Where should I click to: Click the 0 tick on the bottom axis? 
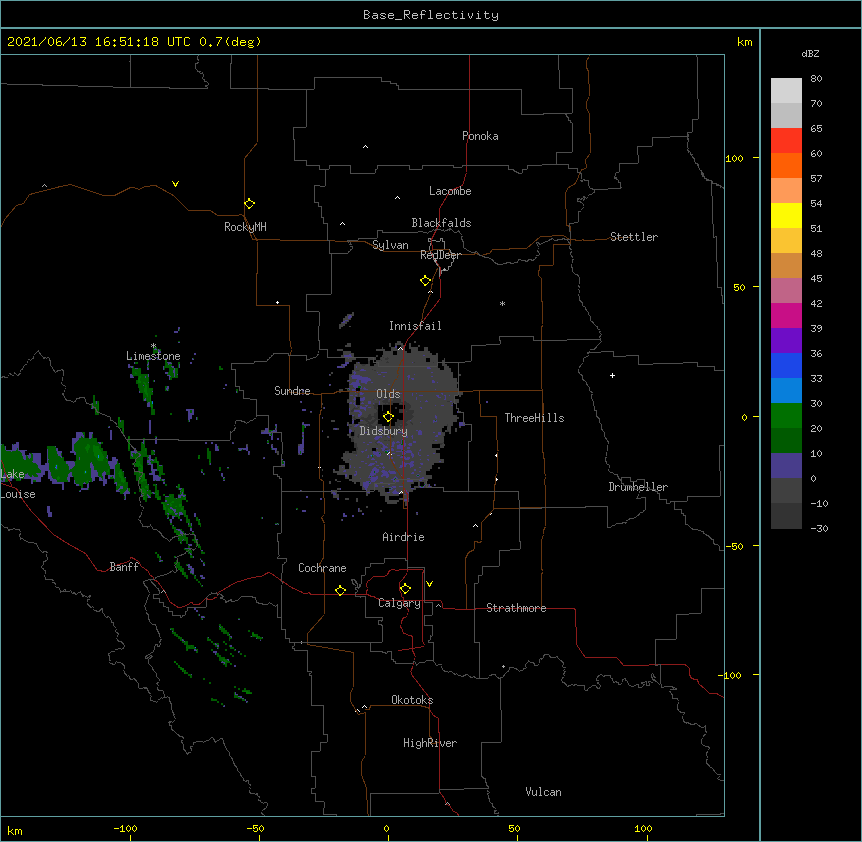coord(386,828)
